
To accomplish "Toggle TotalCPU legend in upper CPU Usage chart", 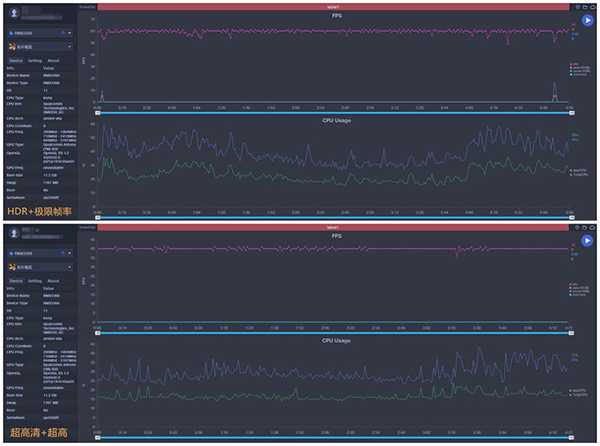I will point(579,175).
